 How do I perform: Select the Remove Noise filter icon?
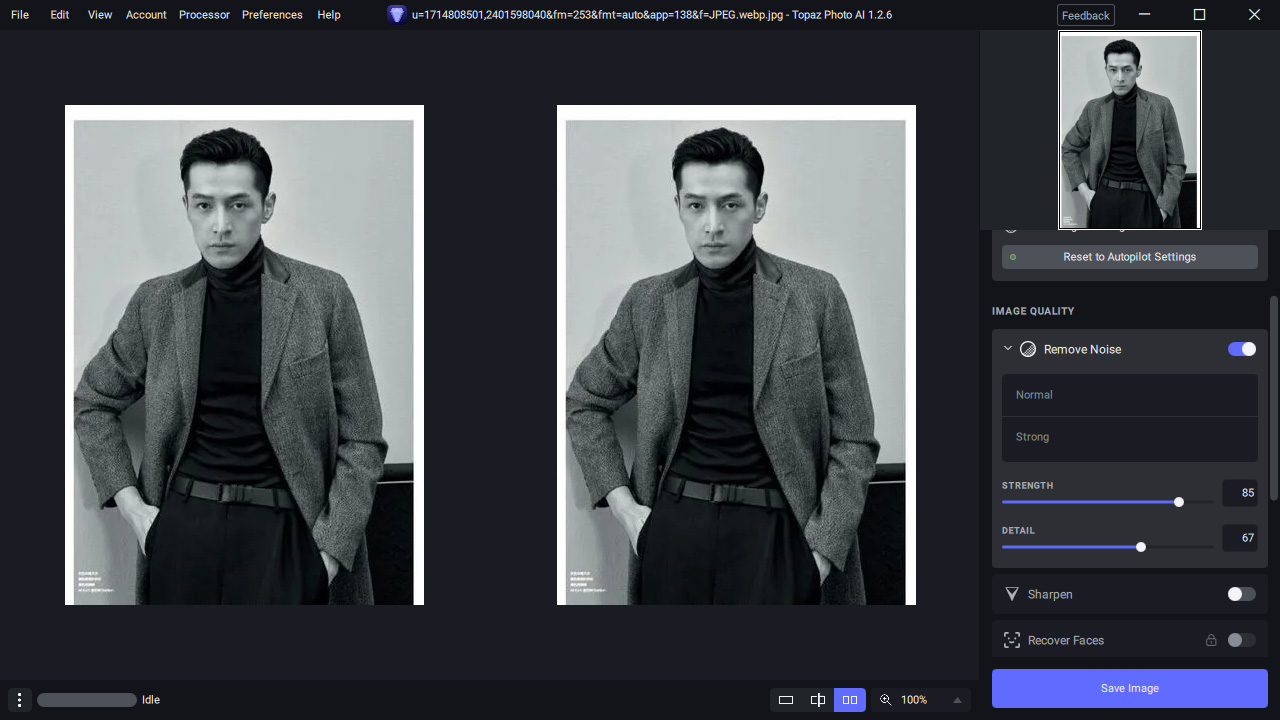1028,349
